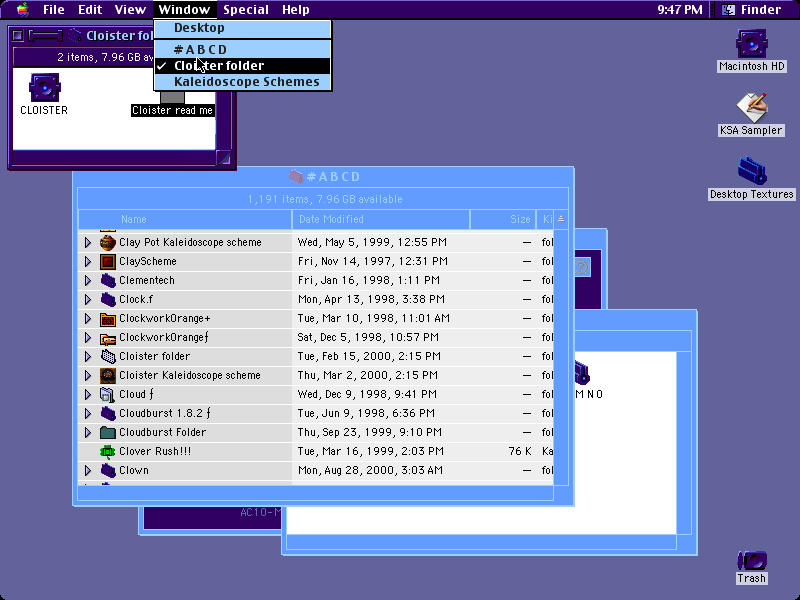The height and width of the screenshot is (600, 800).
Task: Click the Cloister folder row icon
Action: (x=108, y=356)
